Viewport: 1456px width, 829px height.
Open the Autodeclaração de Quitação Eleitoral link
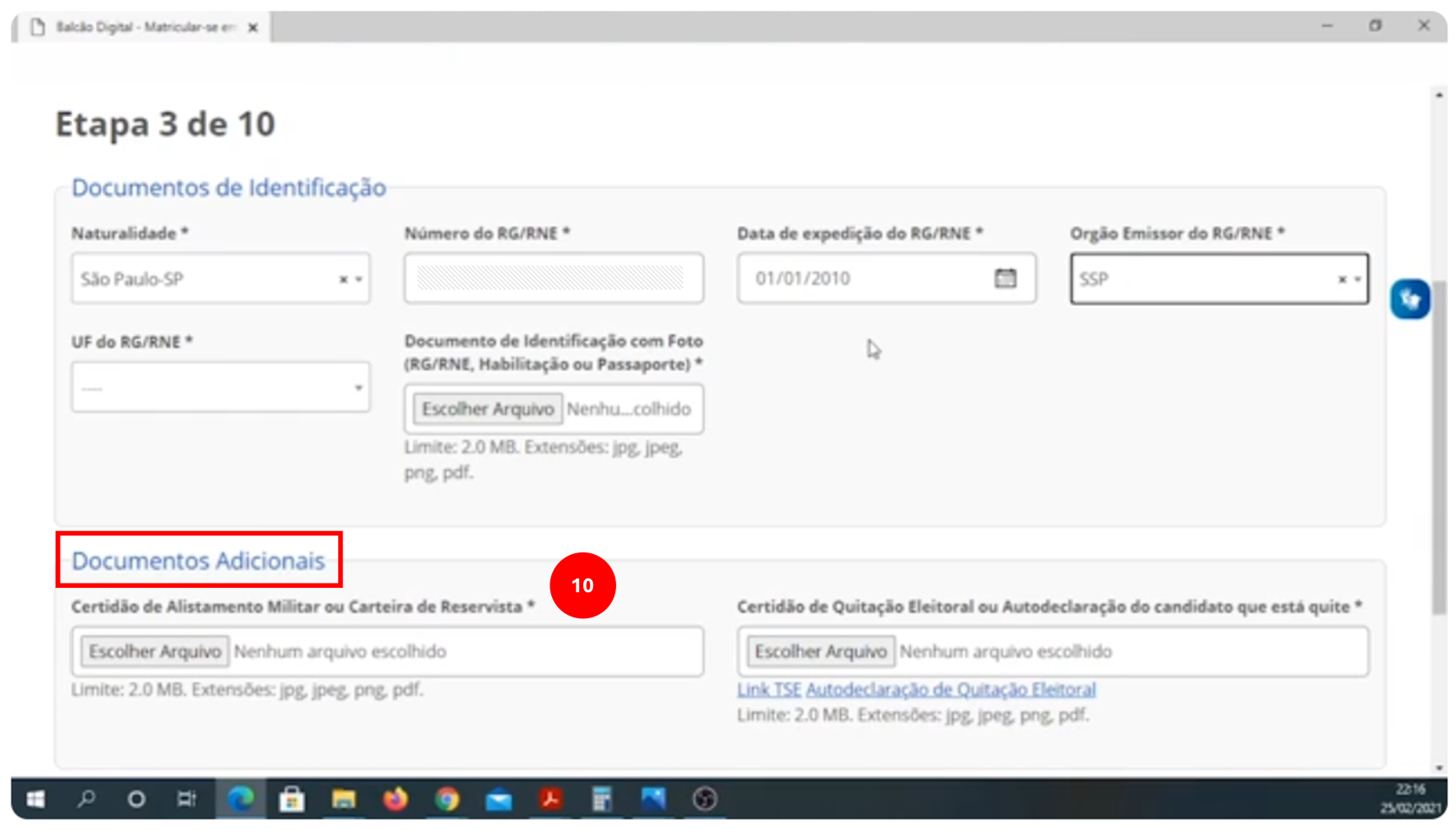[x=950, y=689]
